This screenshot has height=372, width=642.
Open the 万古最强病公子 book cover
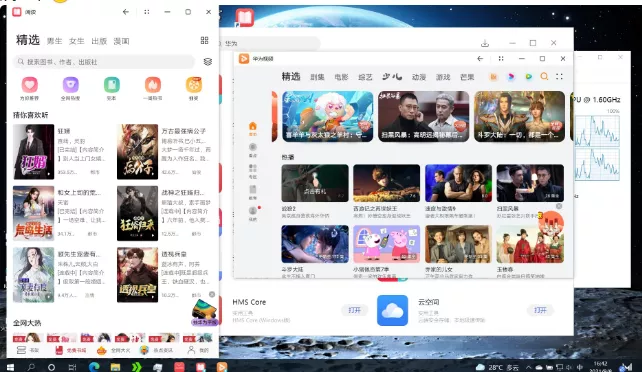(x=137, y=152)
